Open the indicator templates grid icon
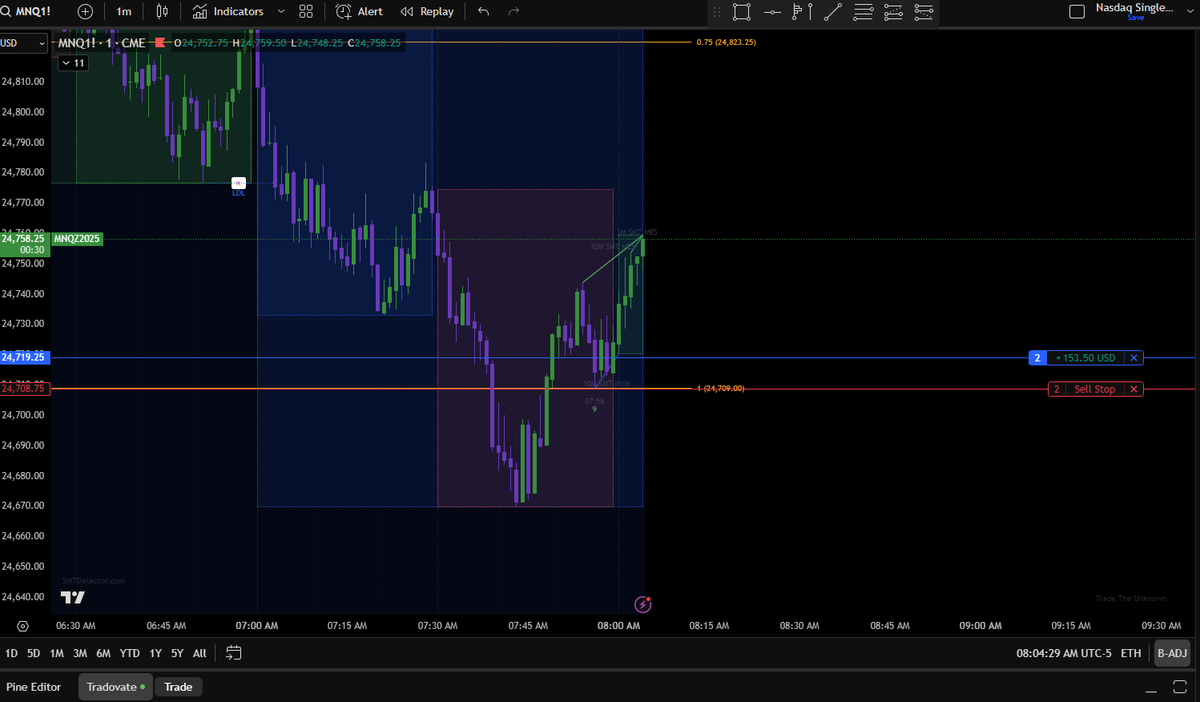Viewport: 1200px width, 702px height. (x=306, y=11)
